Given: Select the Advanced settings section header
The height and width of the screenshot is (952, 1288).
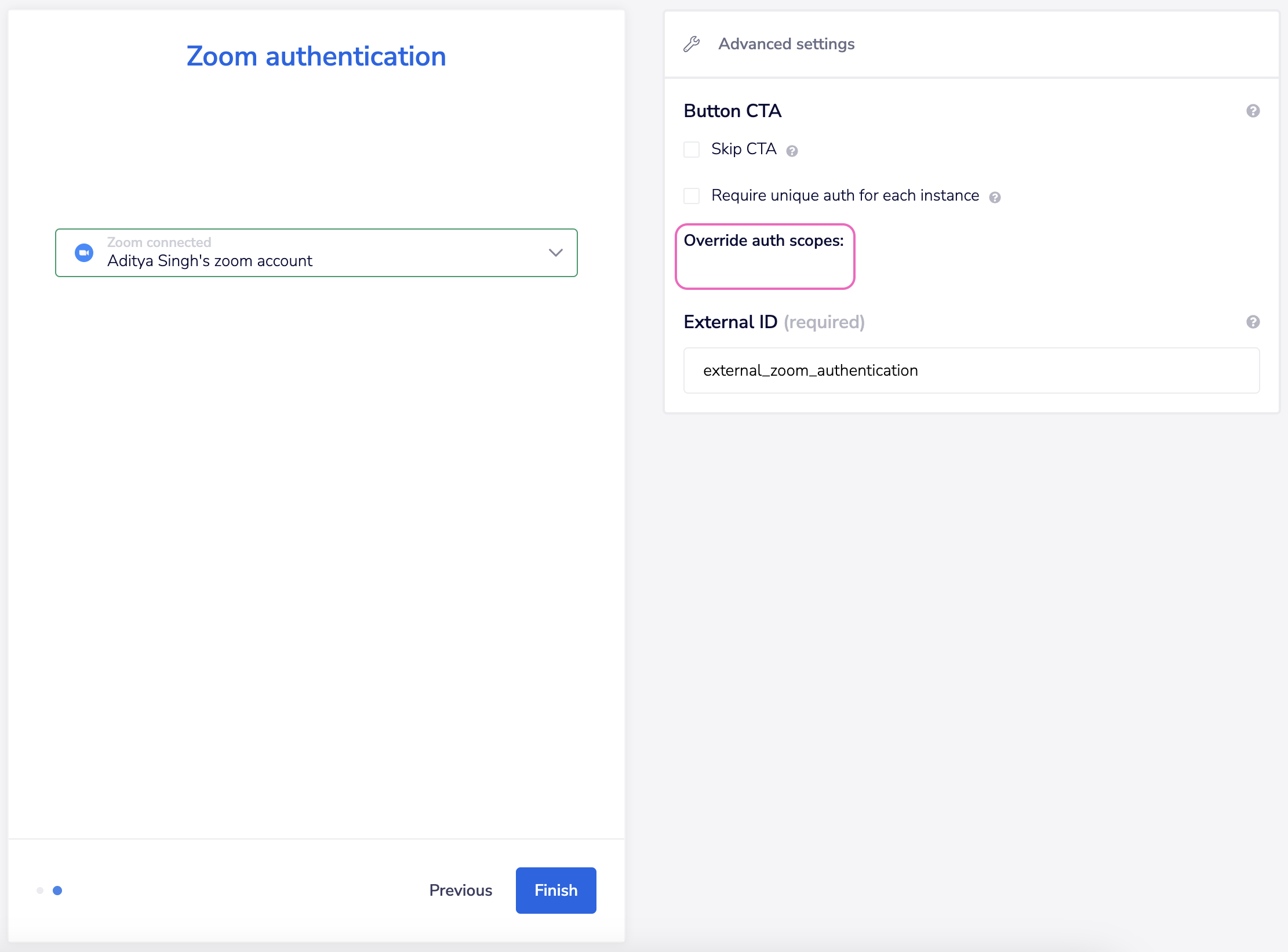Looking at the screenshot, I should [786, 43].
